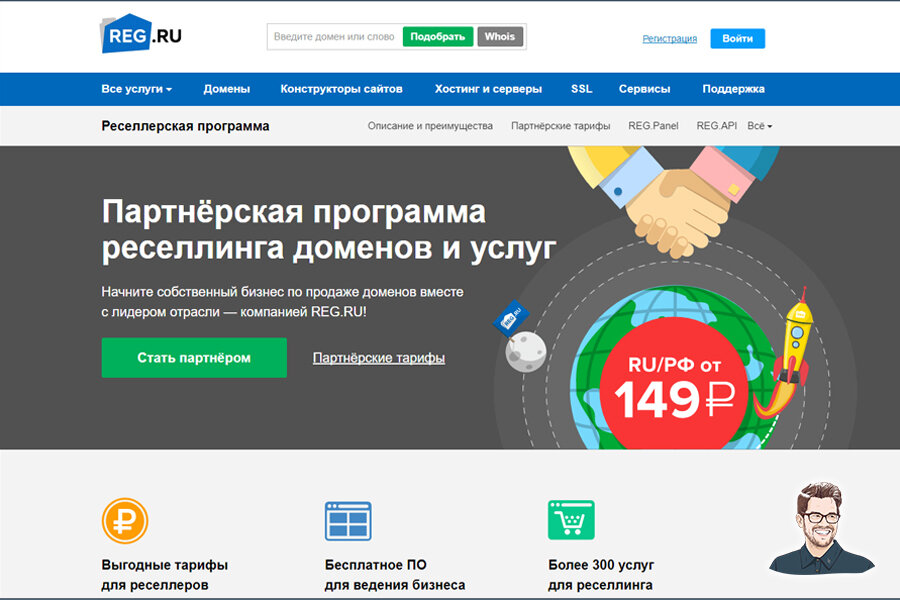This screenshot has width=900, height=600.
Task: Click the support assistant avatar
Action: click(x=821, y=528)
